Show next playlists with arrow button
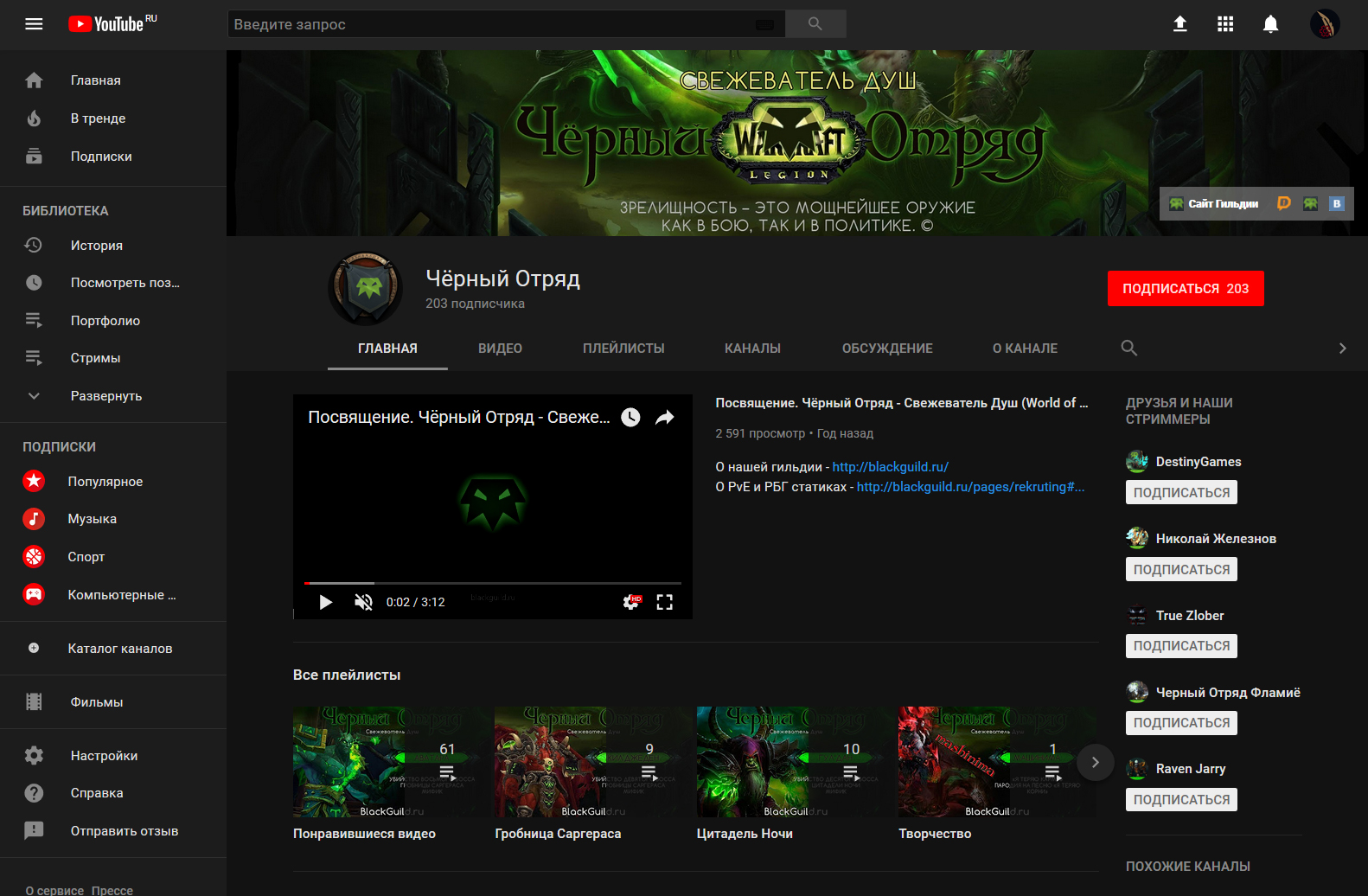 1095,762
